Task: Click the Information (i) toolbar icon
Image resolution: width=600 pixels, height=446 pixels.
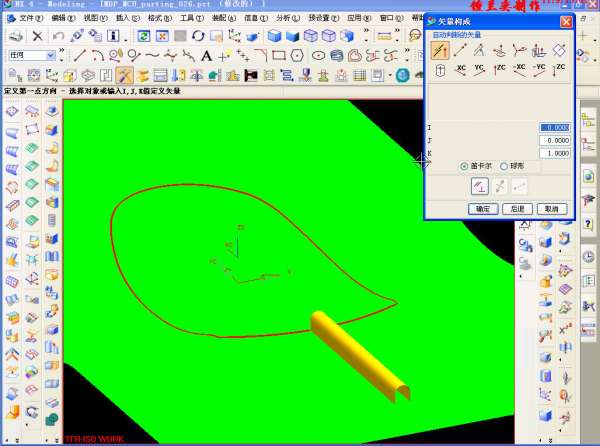Action: tap(113, 36)
